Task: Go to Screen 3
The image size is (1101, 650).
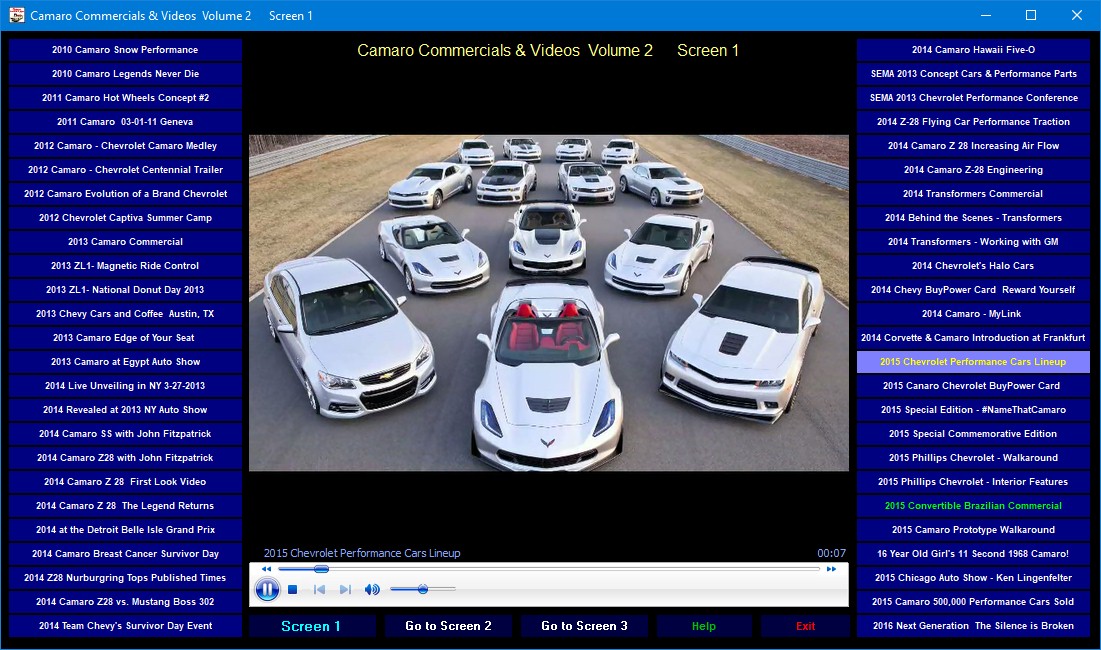Action: [x=584, y=626]
